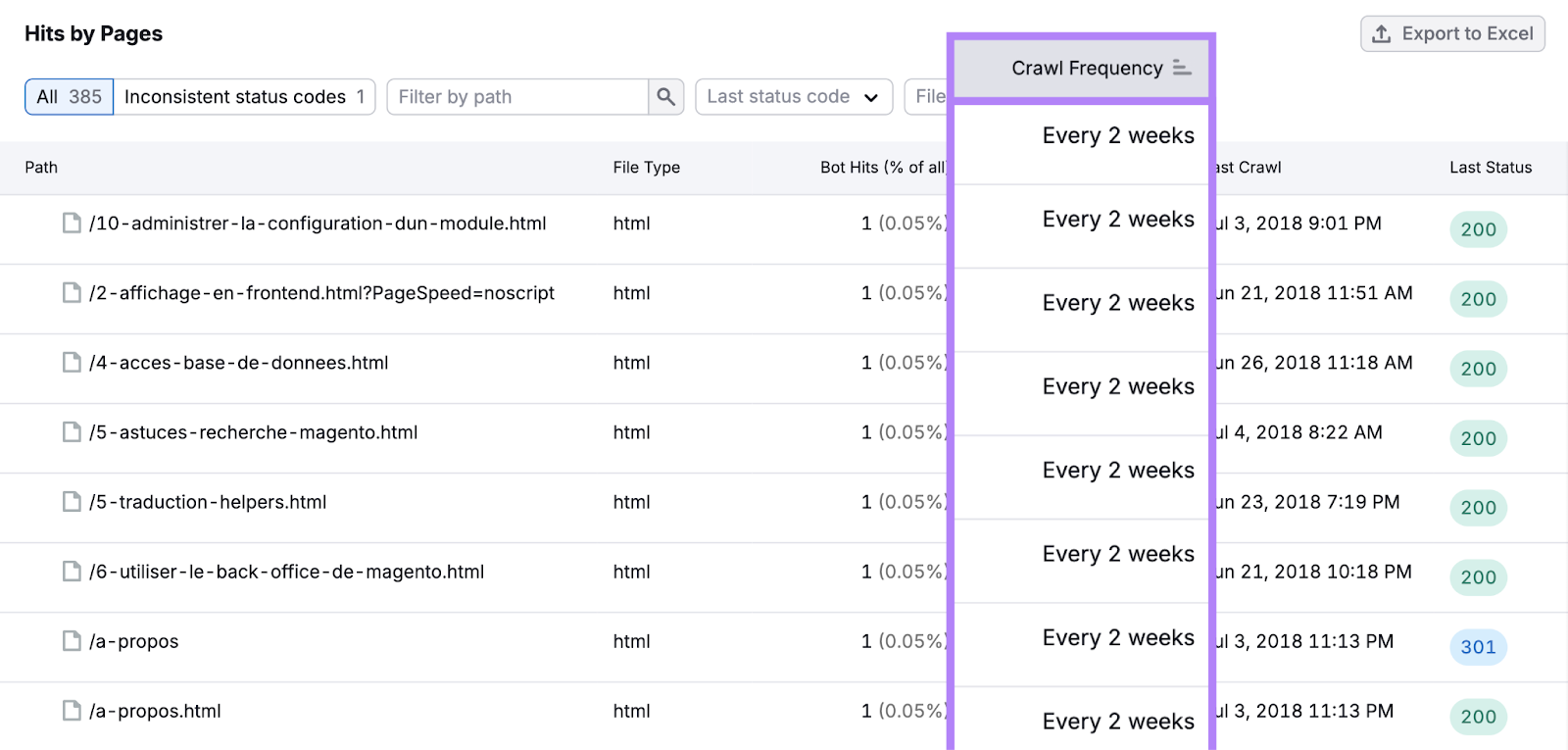The height and width of the screenshot is (750, 1568).
Task: Click the Hits by Pages heading
Action: (x=93, y=33)
